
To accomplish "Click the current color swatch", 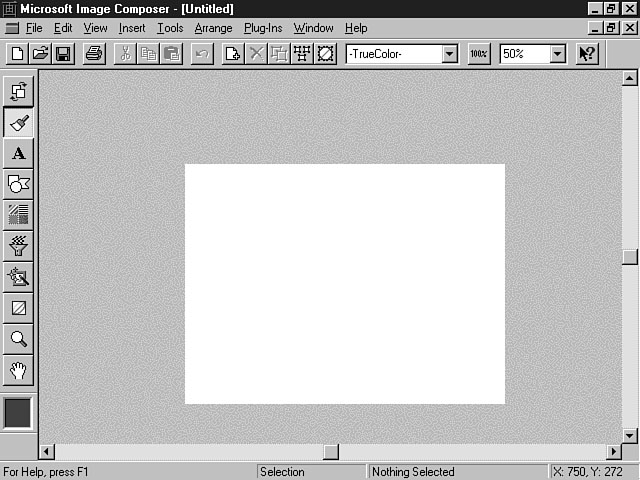I will click(x=18, y=413).
